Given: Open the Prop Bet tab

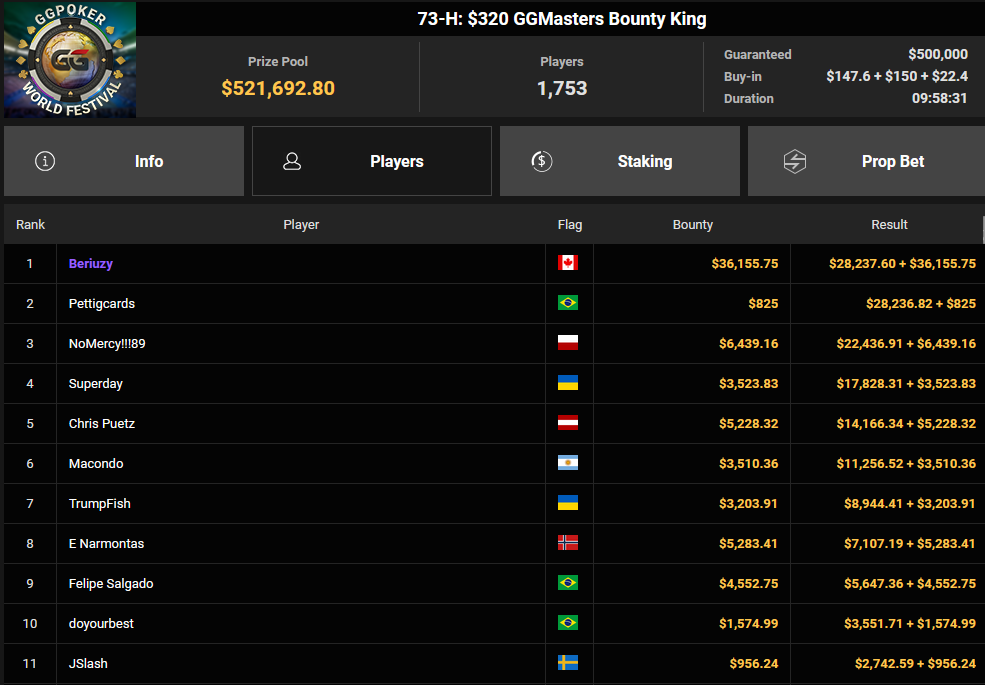Looking at the screenshot, I should [866, 161].
